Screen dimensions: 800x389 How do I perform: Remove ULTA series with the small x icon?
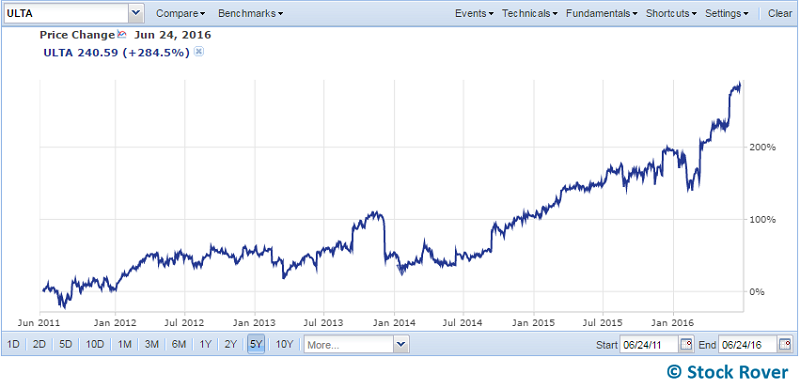(x=199, y=51)
